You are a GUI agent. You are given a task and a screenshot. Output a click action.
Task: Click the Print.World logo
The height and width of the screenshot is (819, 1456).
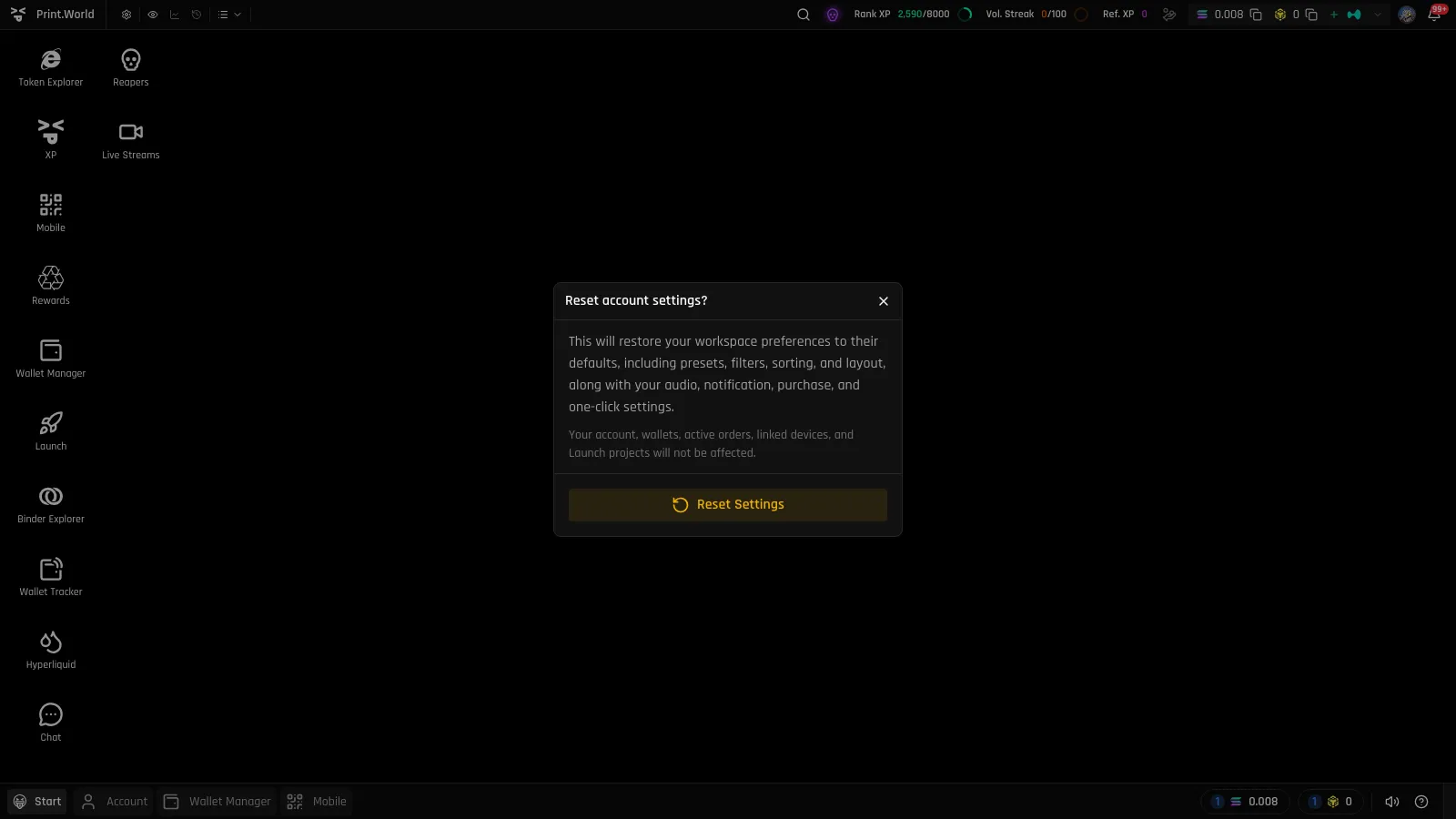[x=53, y=15]
